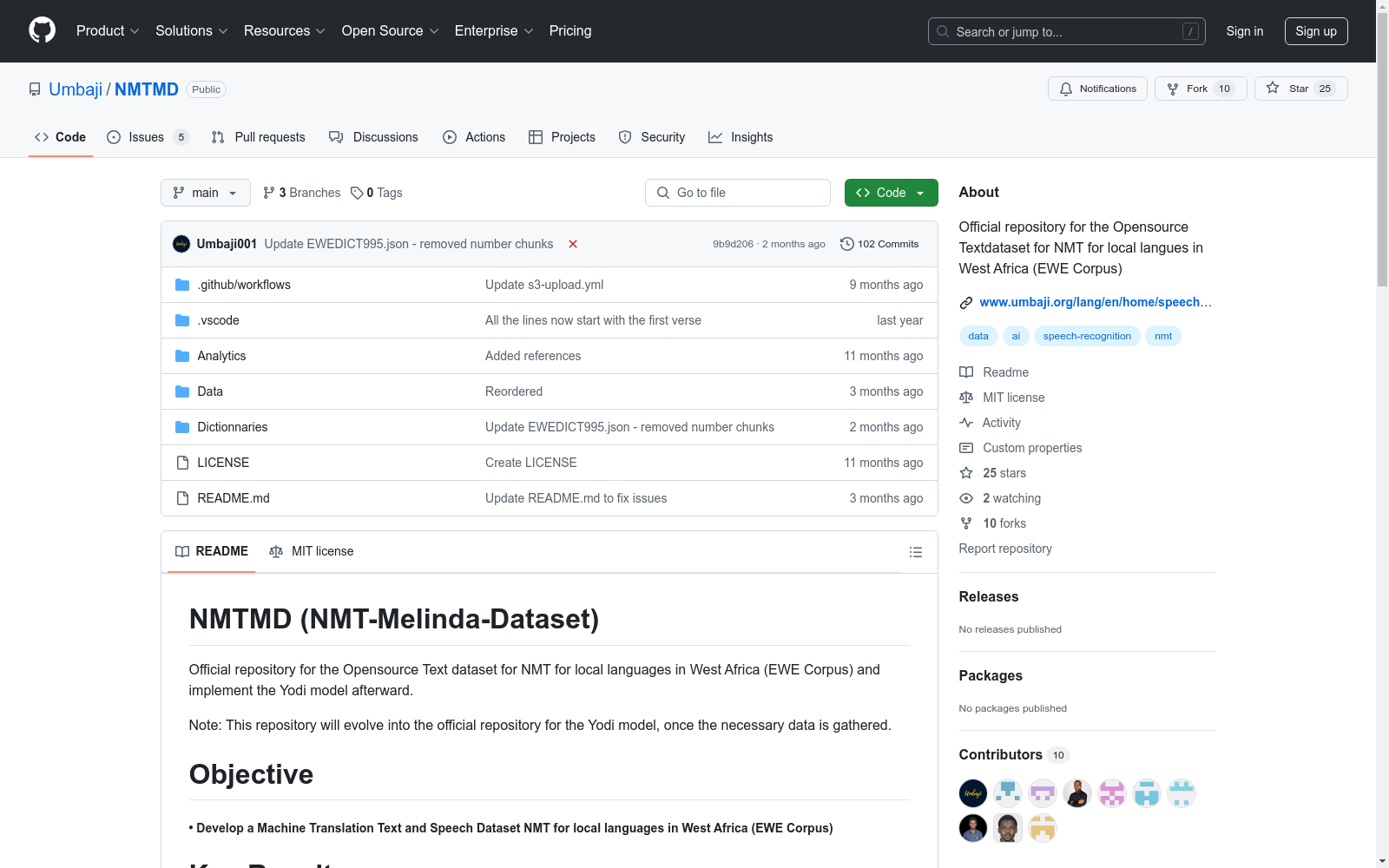This screenshot has height=868, width=1389.
Task: Open the green Code dropdown button
Action: pos(892,193)
